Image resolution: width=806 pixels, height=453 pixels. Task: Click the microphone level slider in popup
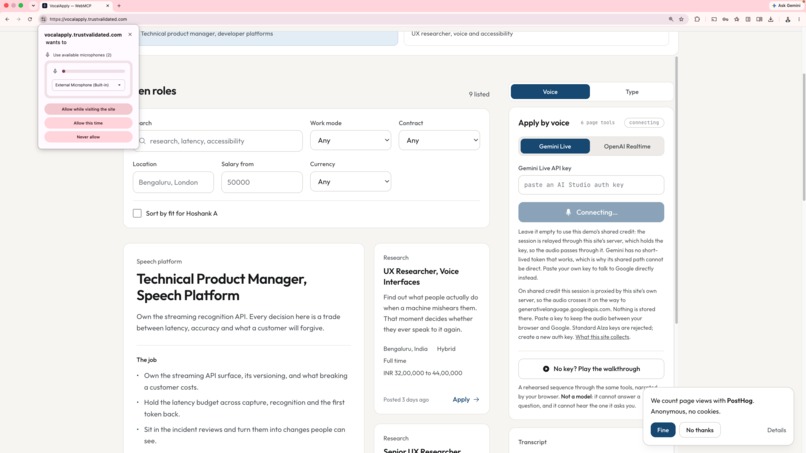[x=93, y=71]
